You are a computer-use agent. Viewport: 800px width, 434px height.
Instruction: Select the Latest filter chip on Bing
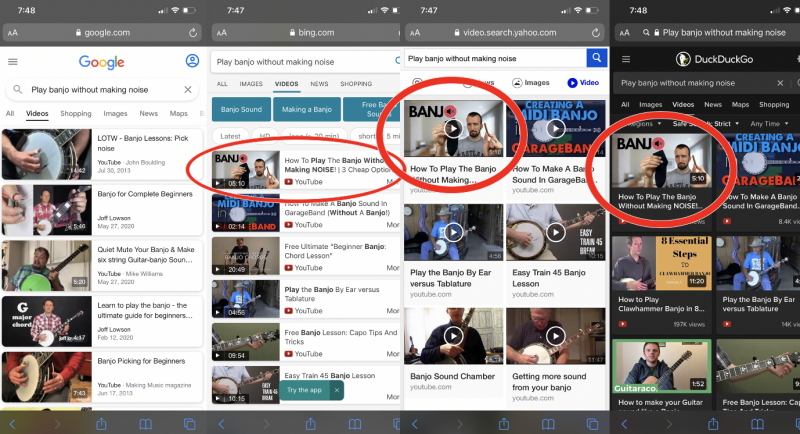pyautogui.click(x=230, y=136)
